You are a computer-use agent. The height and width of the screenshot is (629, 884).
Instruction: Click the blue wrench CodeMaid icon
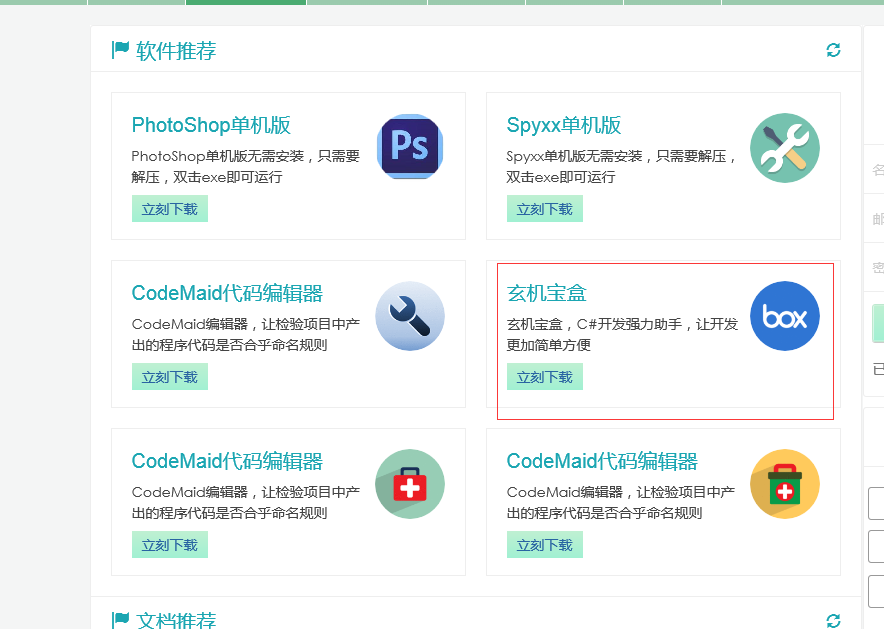pos(410,316)
